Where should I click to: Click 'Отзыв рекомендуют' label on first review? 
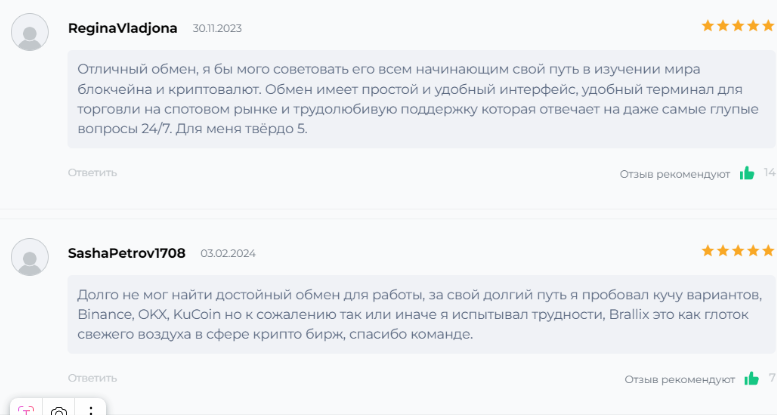tap(674, 175)
